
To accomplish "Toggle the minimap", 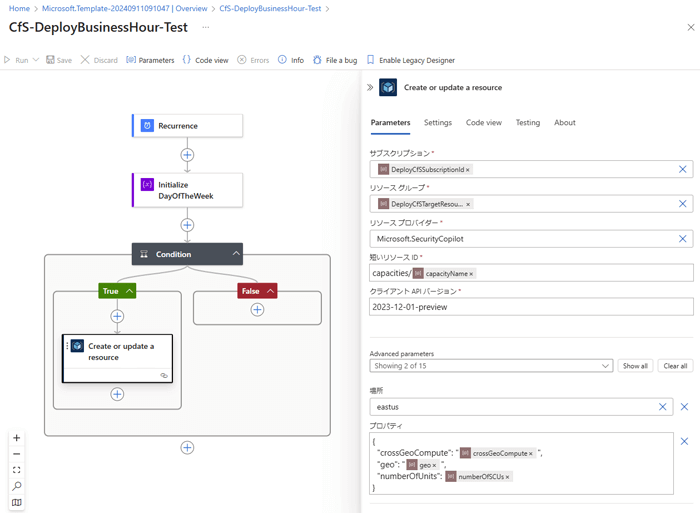I will (17, 502).
